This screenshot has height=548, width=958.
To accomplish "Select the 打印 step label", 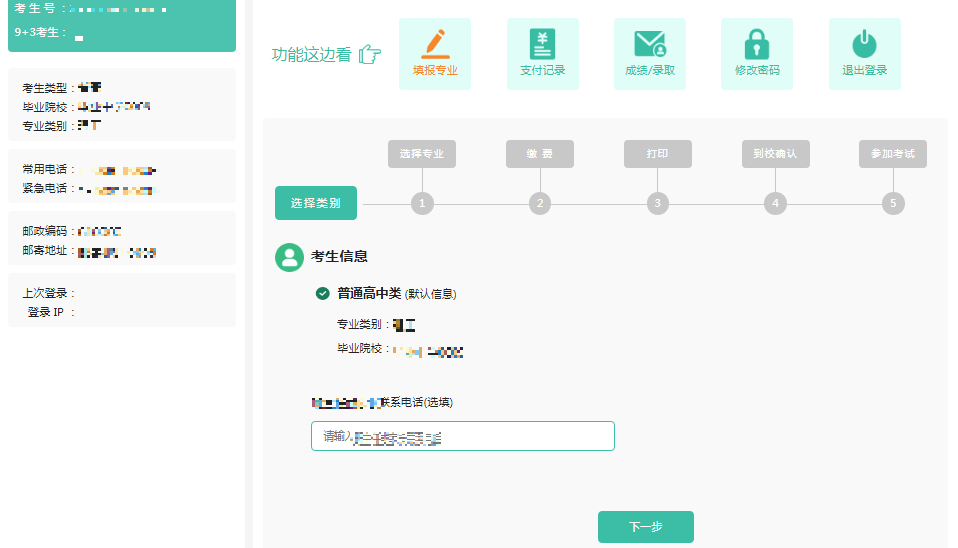I will pyautogui.click(x=657, y=154).
